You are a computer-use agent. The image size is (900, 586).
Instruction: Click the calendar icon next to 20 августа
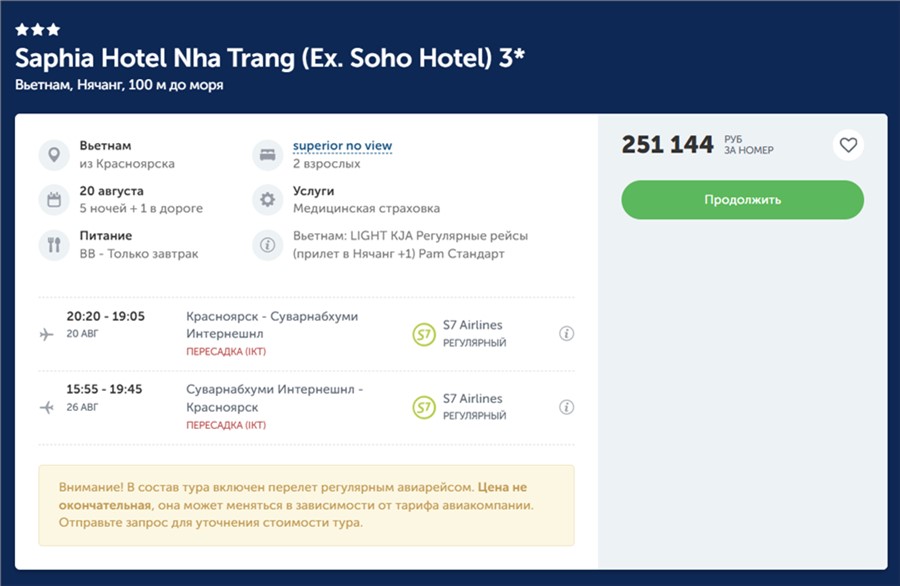point(54,199)
